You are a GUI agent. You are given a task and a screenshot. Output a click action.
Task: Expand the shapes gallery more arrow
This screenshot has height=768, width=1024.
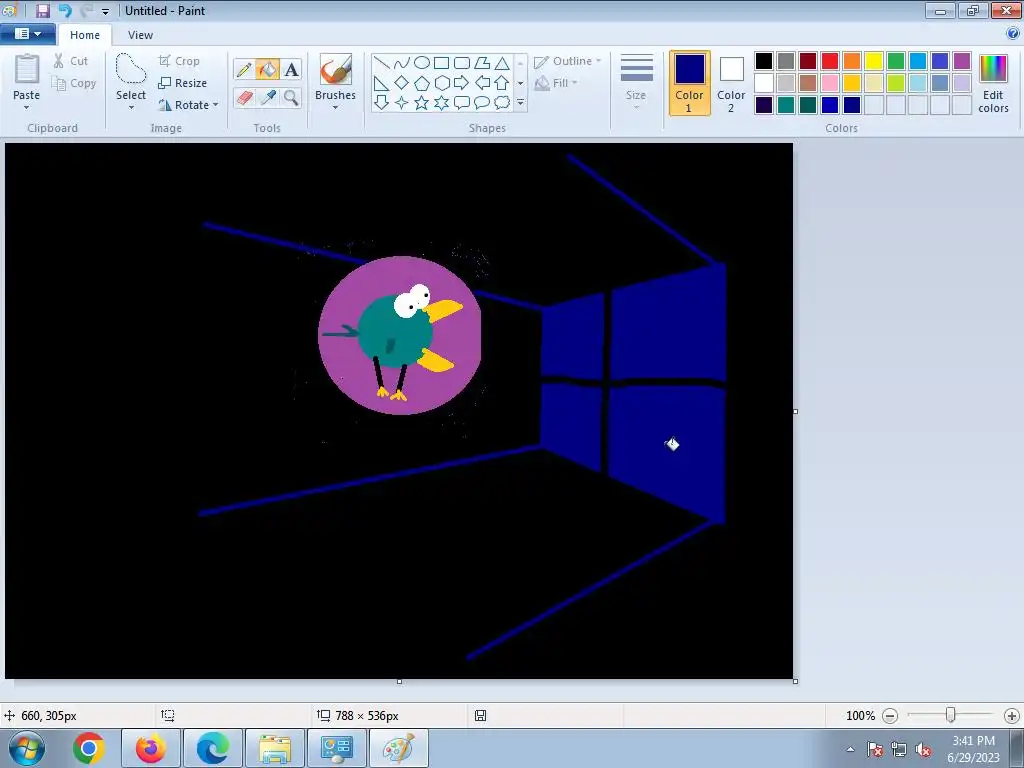(x=520, y=103)
